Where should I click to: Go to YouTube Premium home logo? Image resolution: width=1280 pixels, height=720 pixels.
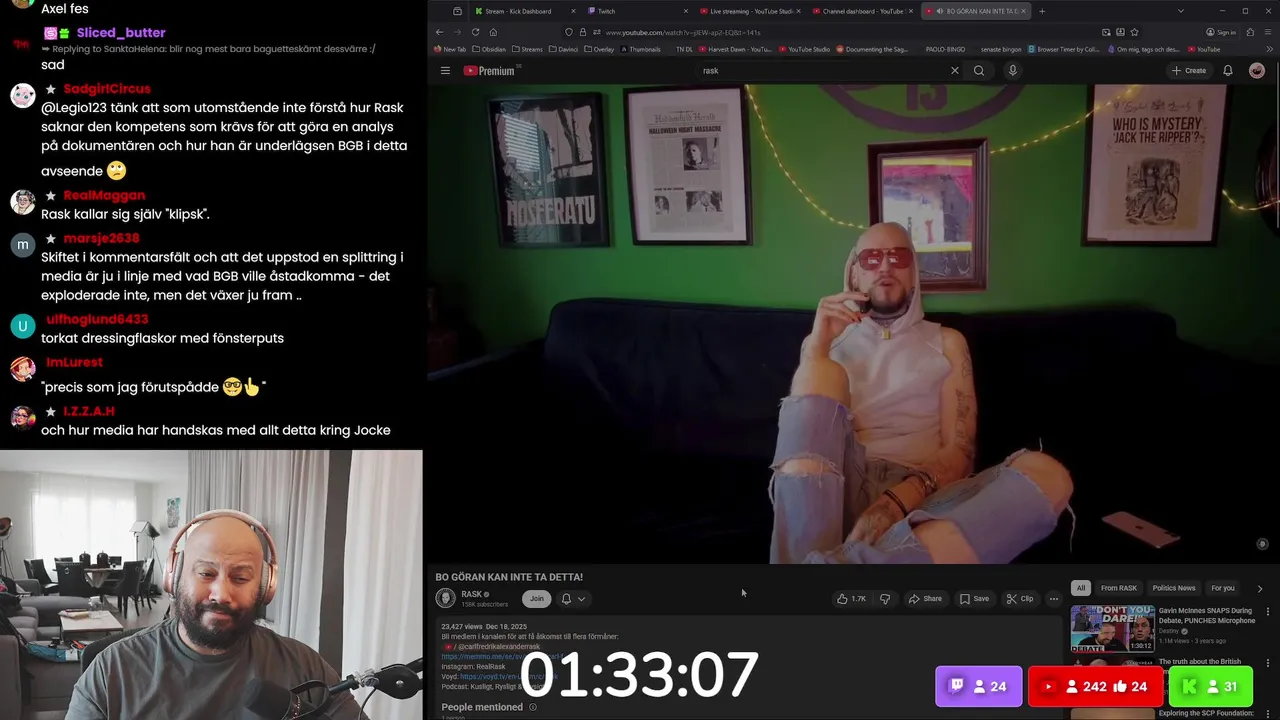click(490, 71)
